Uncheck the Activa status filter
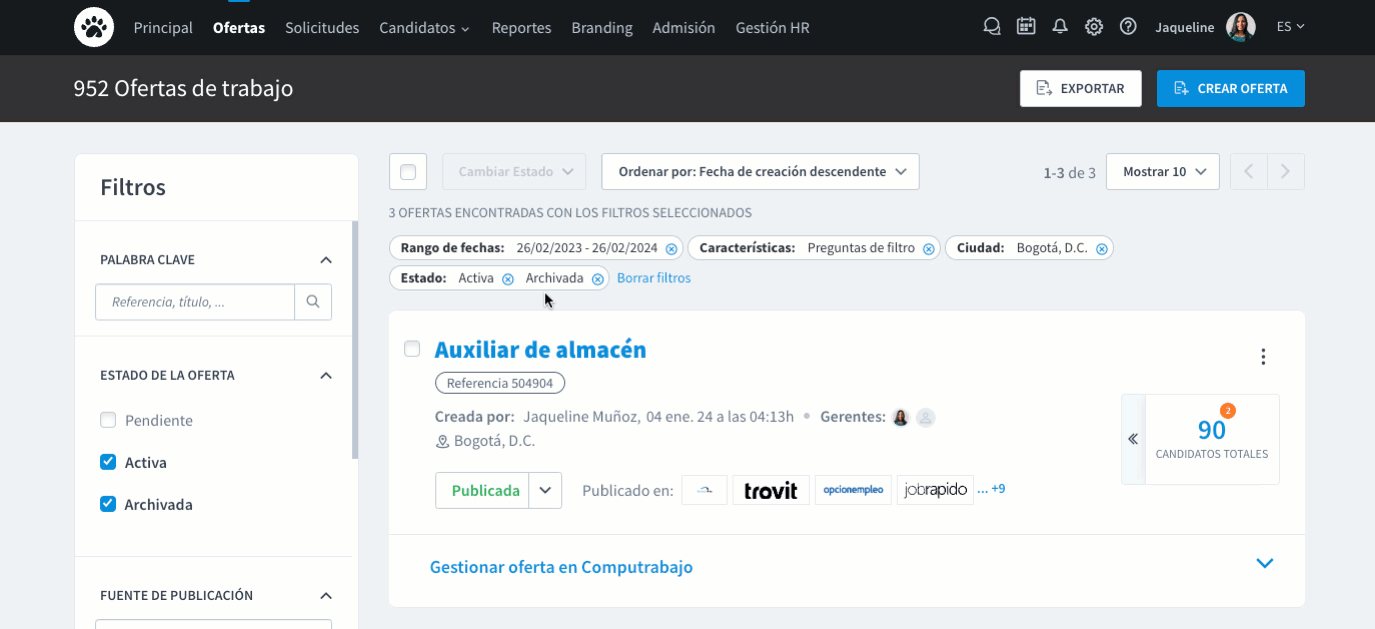This screenshot has width=1375, height=629. coord(108,463)
